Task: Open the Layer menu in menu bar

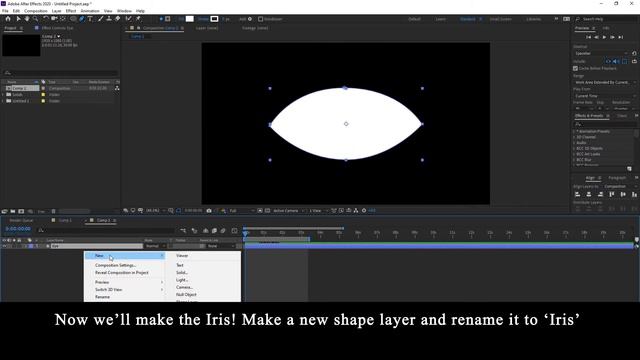Action: [56, 11]
